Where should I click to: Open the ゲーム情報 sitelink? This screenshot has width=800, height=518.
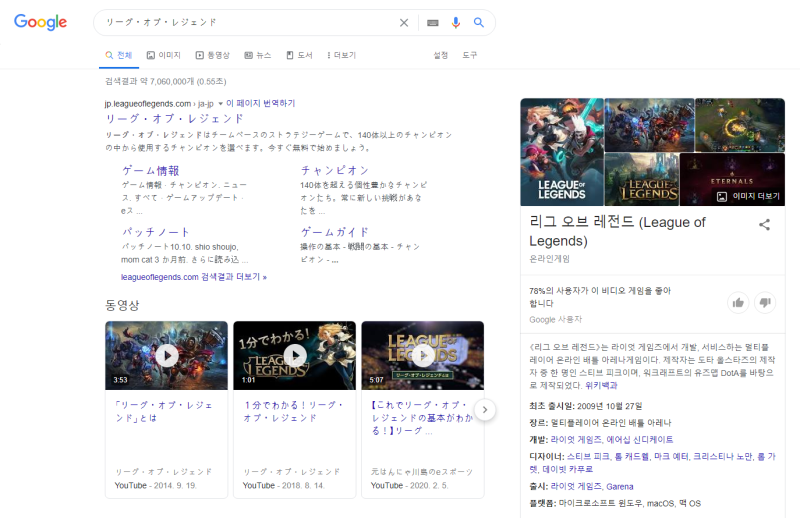pos(151,170)
